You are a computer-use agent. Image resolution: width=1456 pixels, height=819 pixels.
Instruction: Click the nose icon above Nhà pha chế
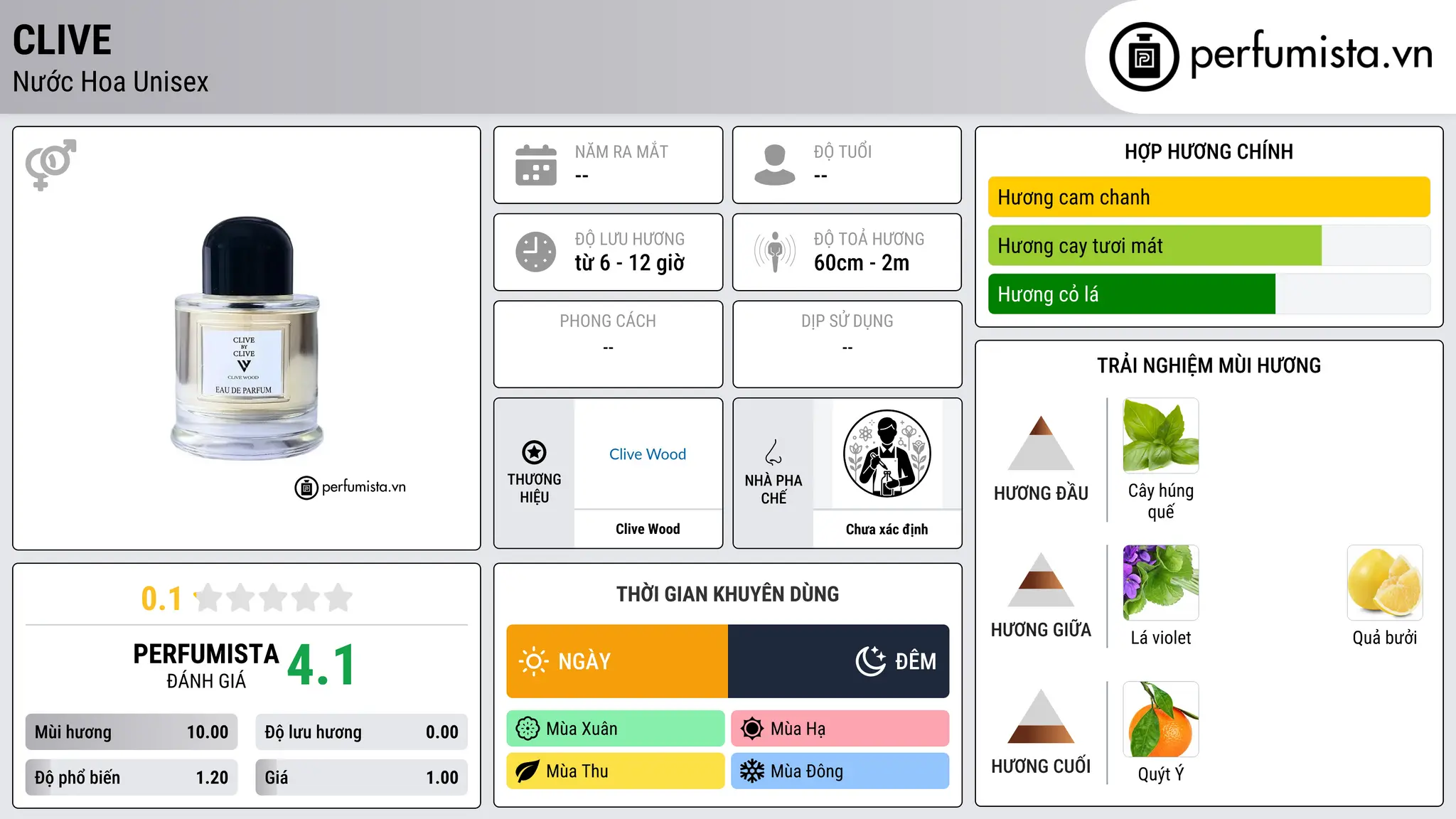click(x=773, y=452)
